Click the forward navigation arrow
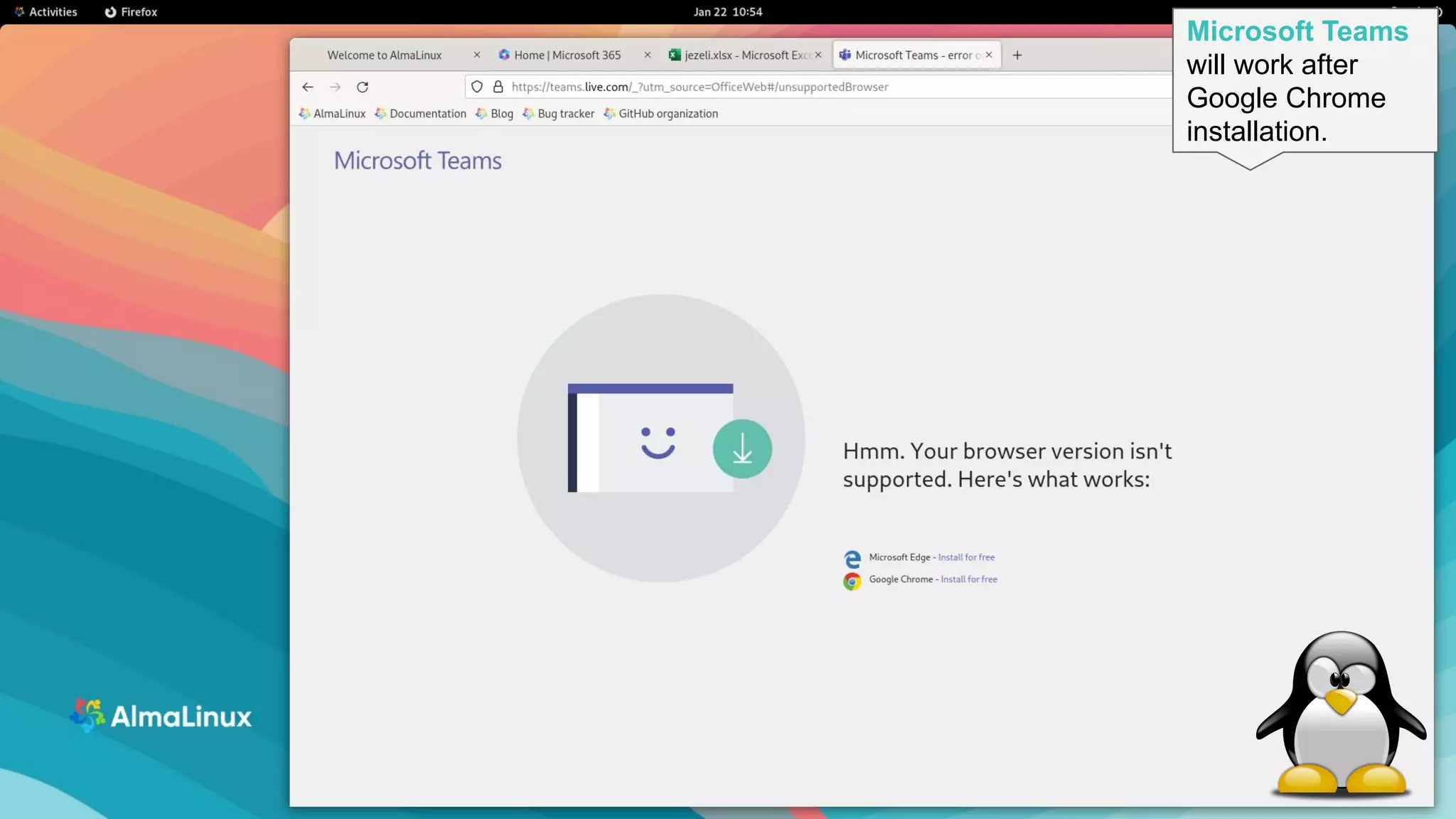This screenshot has width=1456, height=819. click(x=335, y=87)
